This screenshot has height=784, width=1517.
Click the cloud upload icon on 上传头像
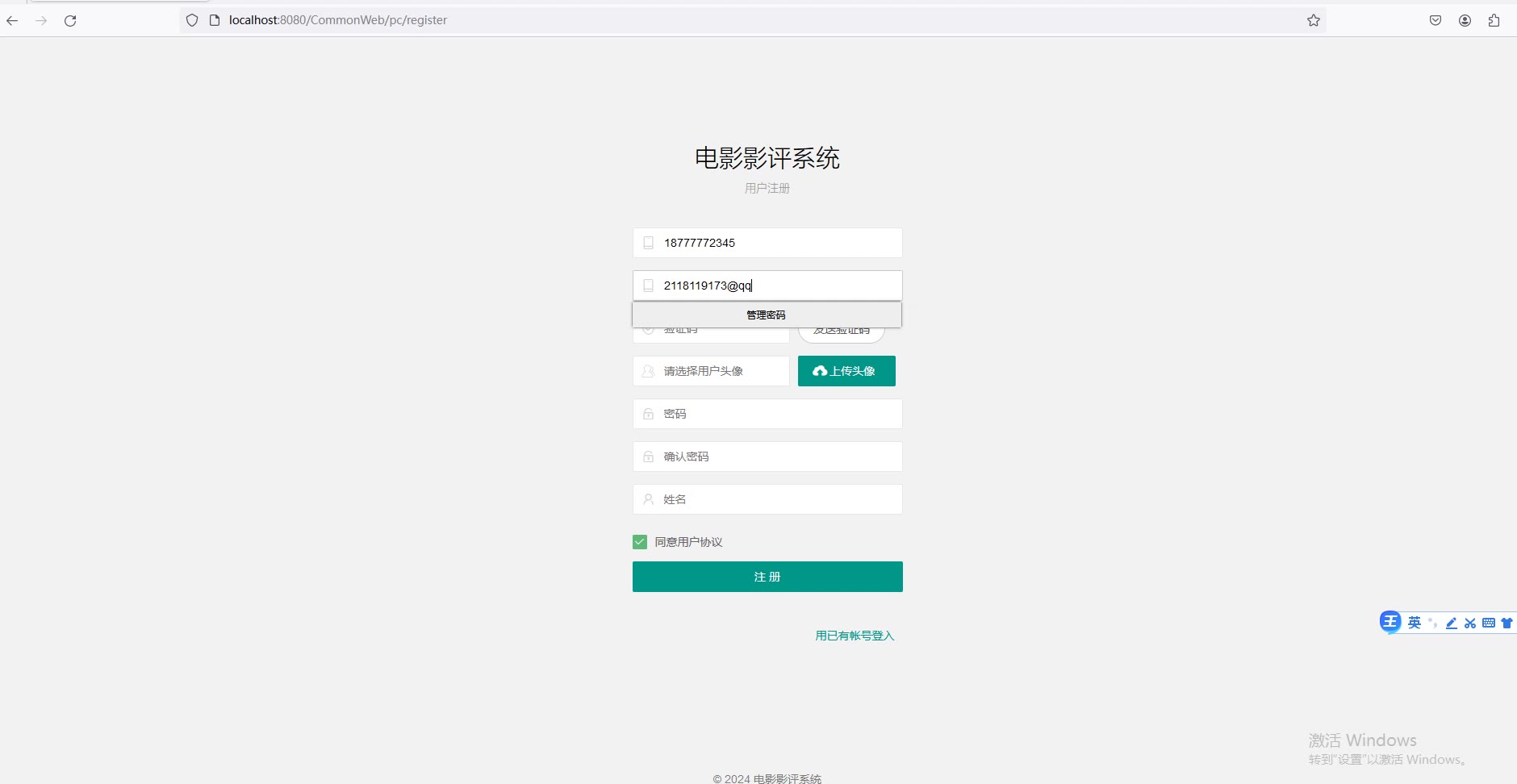(x=820, y=371)
